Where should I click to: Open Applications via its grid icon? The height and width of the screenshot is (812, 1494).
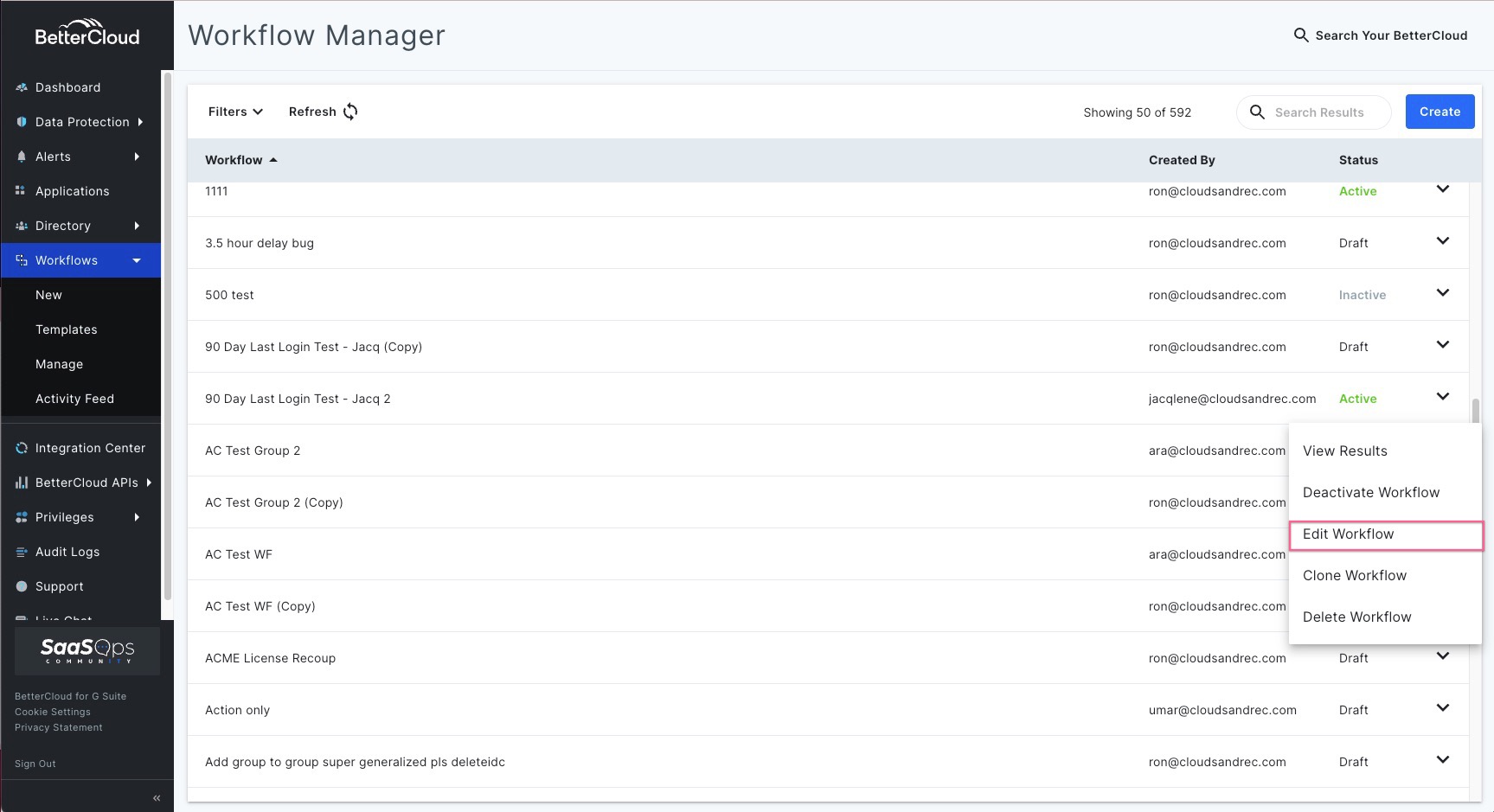click(22, 191)
